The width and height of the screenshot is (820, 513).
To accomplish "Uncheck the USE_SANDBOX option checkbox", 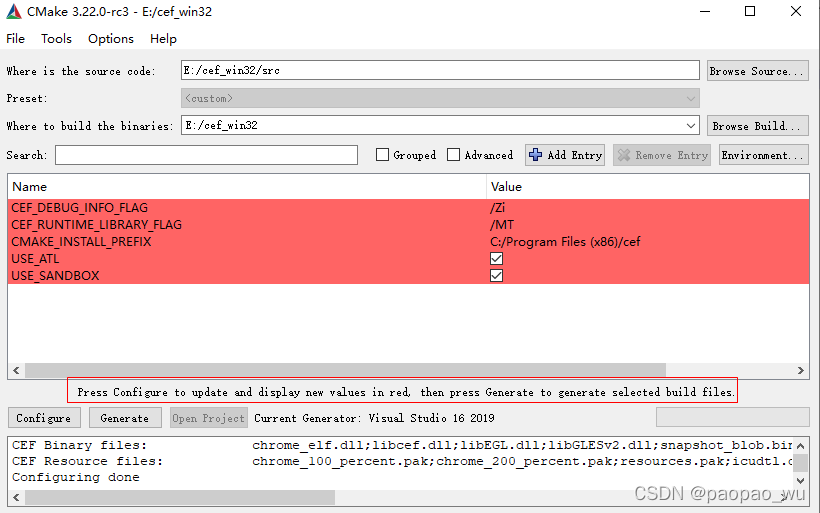I will click(496, 276).
